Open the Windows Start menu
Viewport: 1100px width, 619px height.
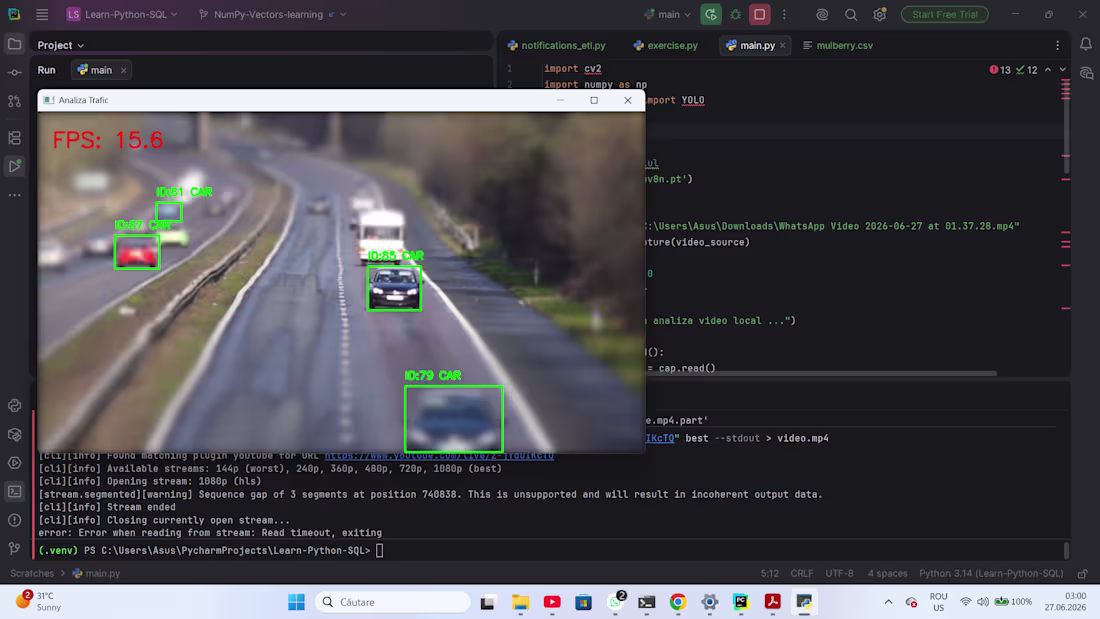(x=297, y=602)
